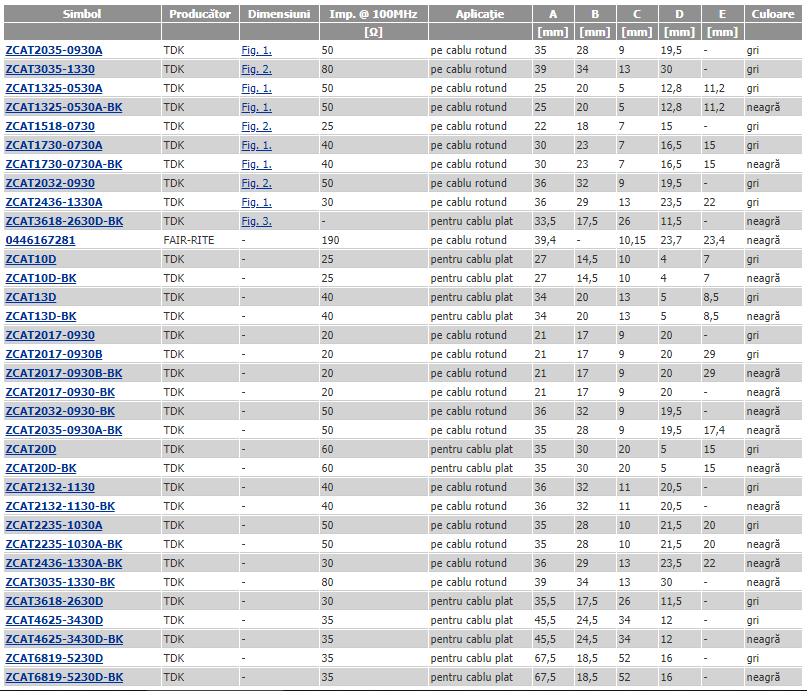Select the ZCAT2235-1030A-BK link
807x691 pixels.
pyautogui.click(x=63, y=544)
